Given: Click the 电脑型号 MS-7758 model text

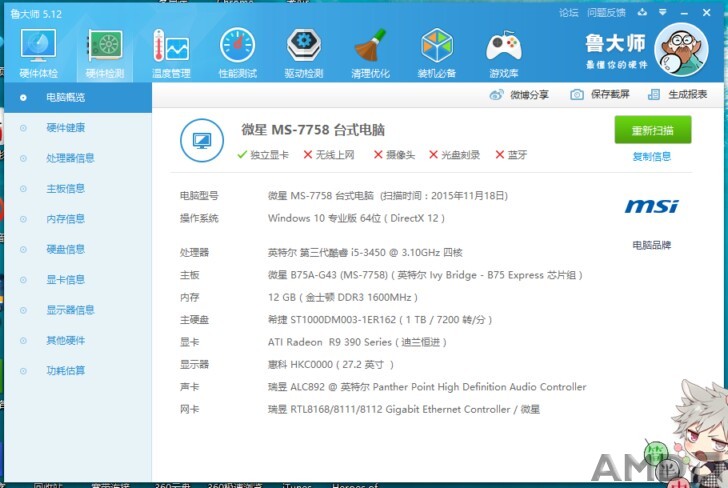Looking at the screenshot, I should 388,196.
